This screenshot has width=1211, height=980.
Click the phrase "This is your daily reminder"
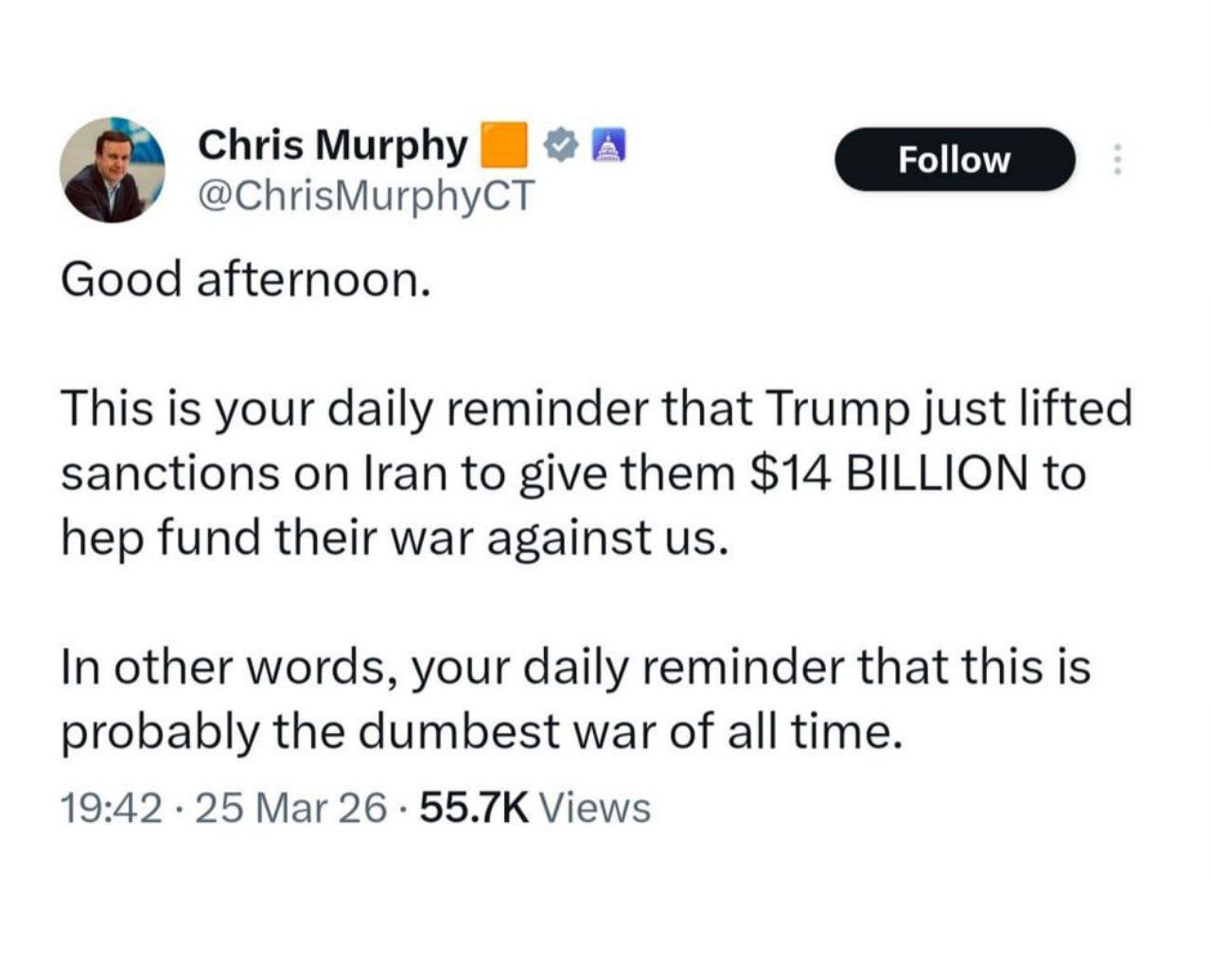pyautogui.click(x=352, y=409)
